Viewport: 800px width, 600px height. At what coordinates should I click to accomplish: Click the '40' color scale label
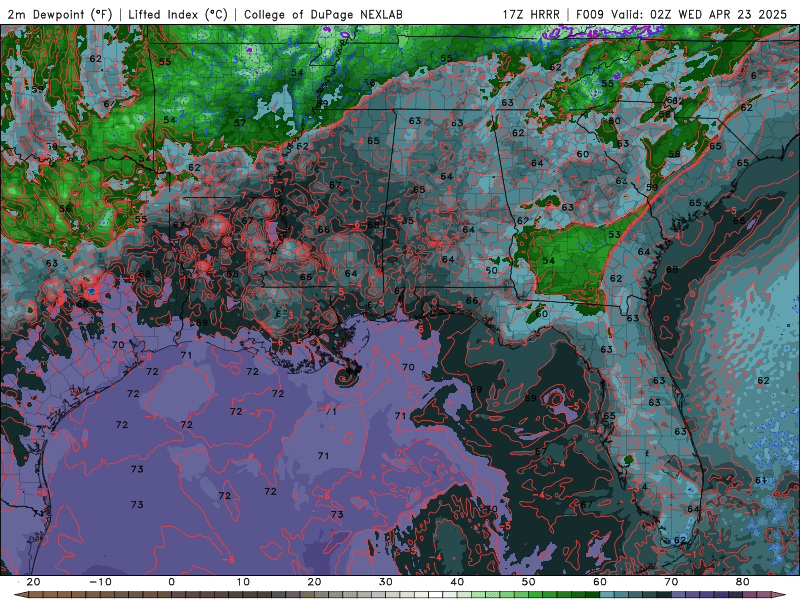point(457,582)
